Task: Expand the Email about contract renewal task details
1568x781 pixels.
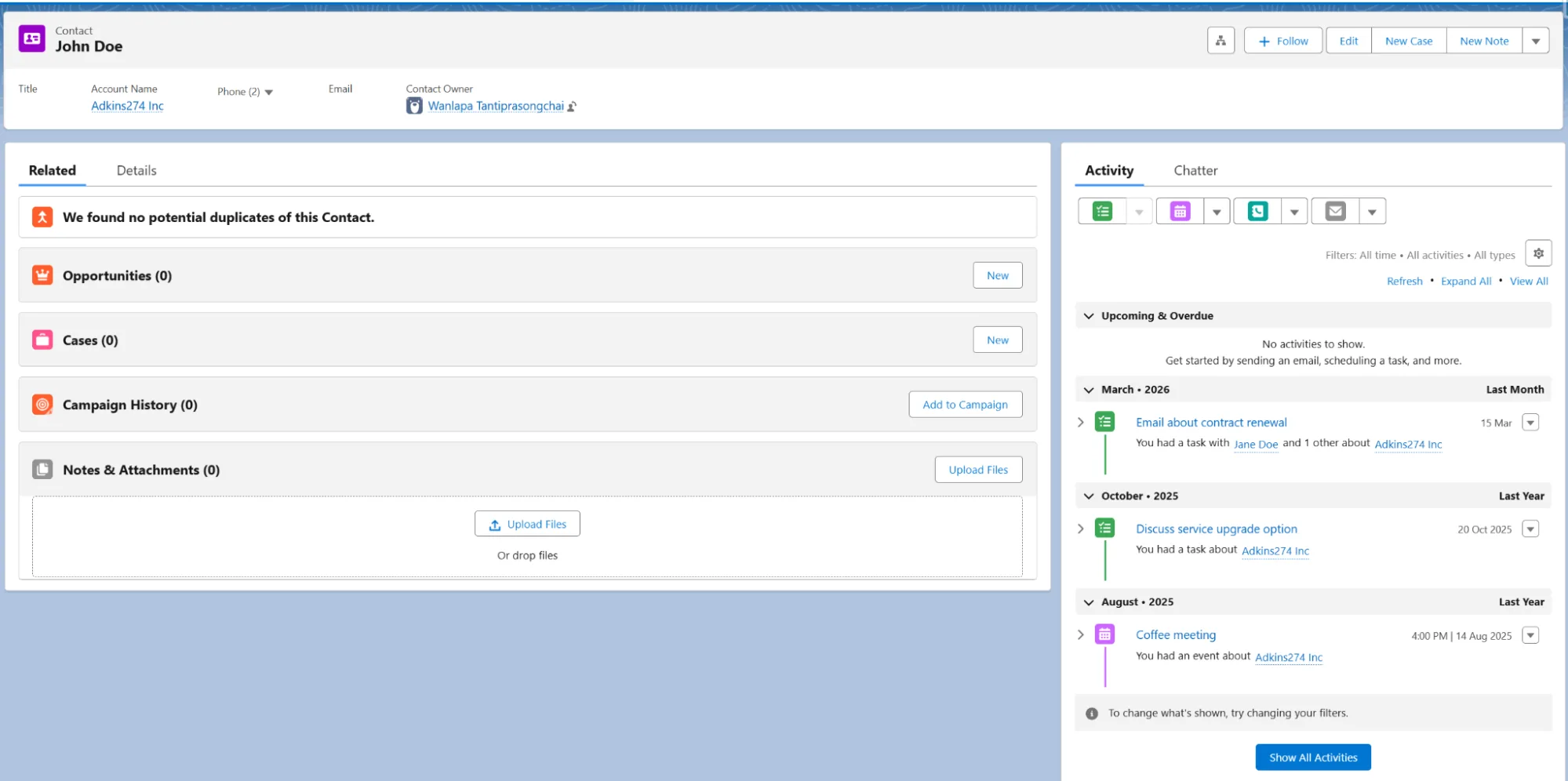Action: 1081,422
